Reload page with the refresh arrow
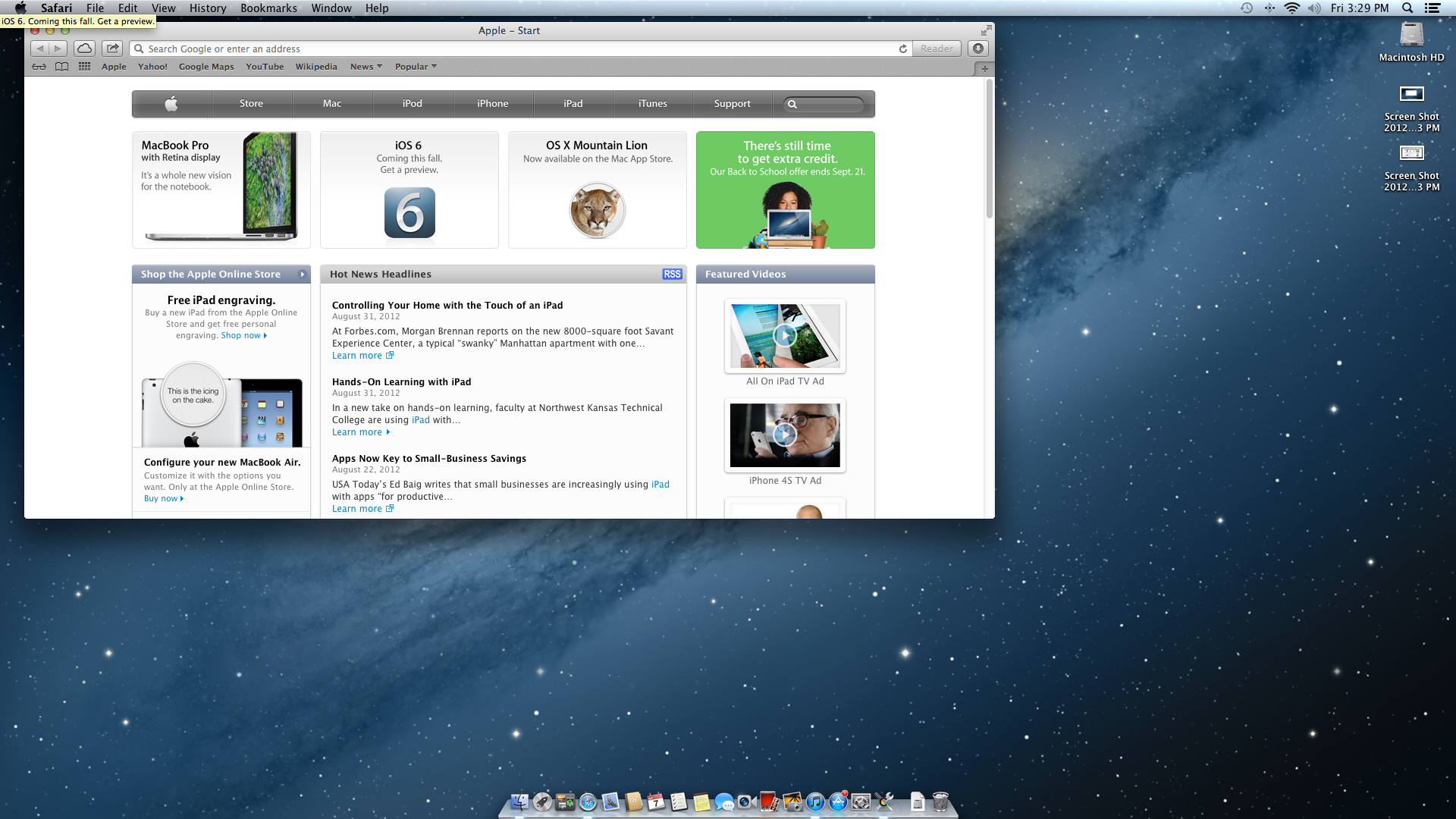 pos(902,49)
